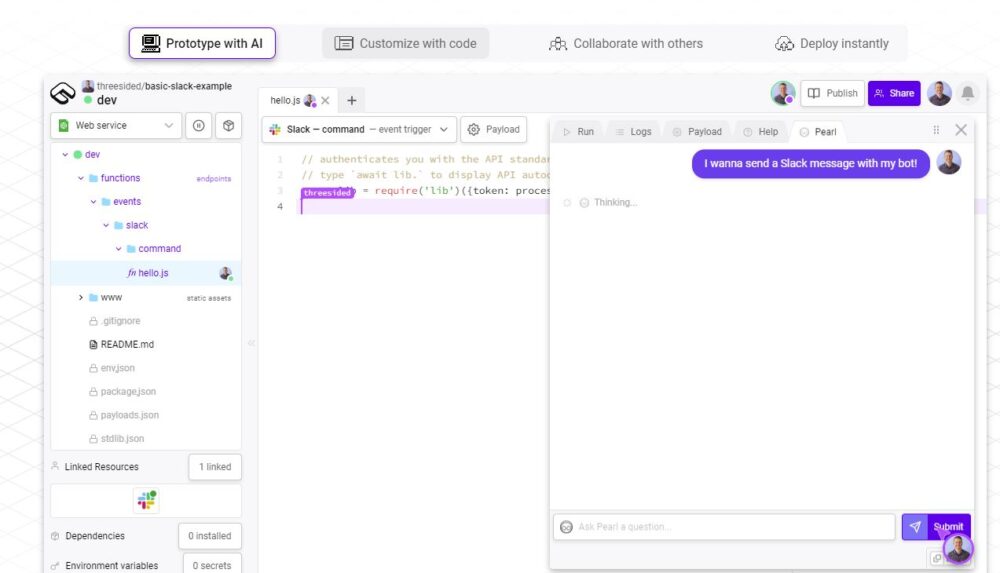Click the Autocode logo at top left

click(x=63, y=93)
